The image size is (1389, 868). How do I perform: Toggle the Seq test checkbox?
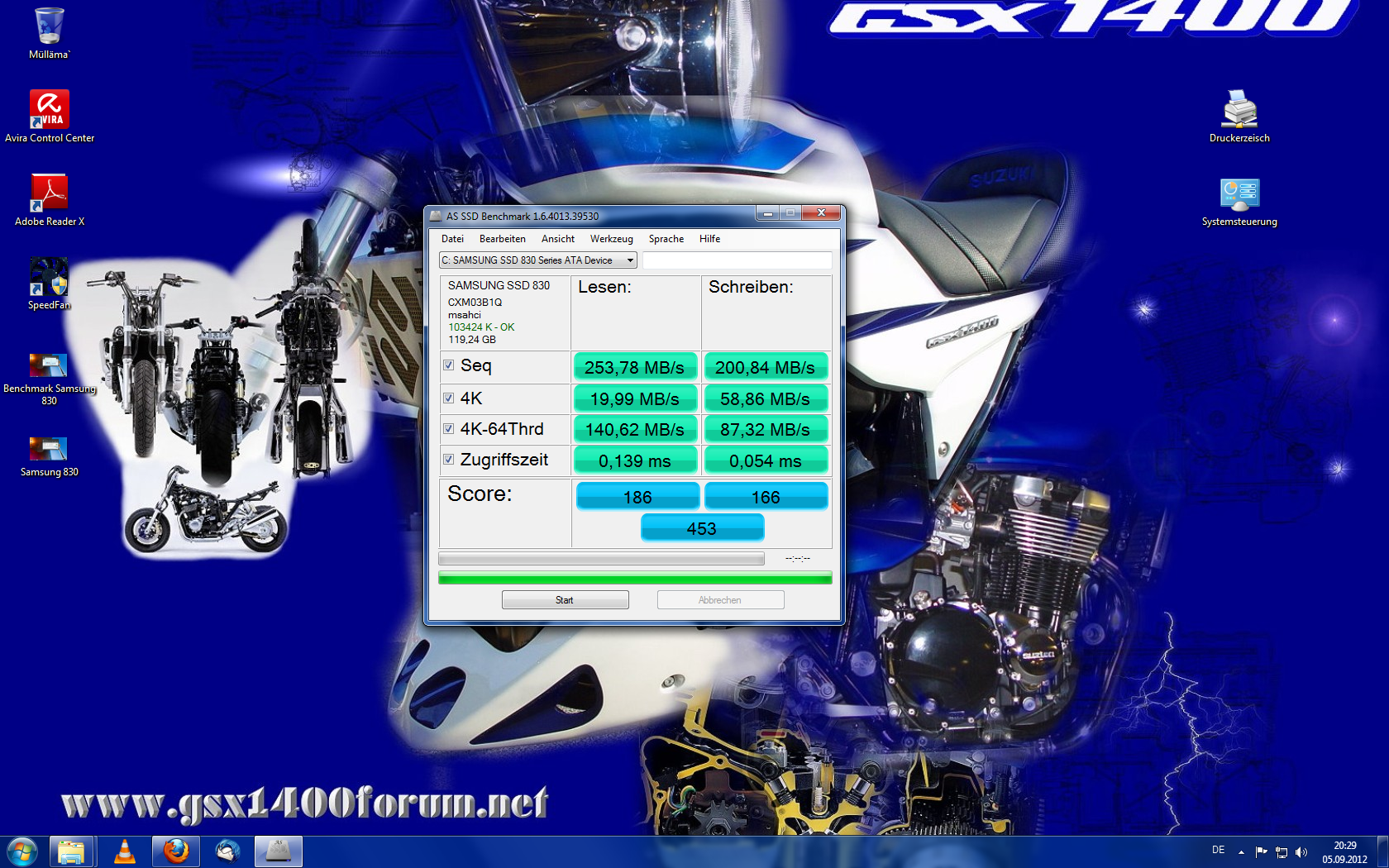click(448, 365)
